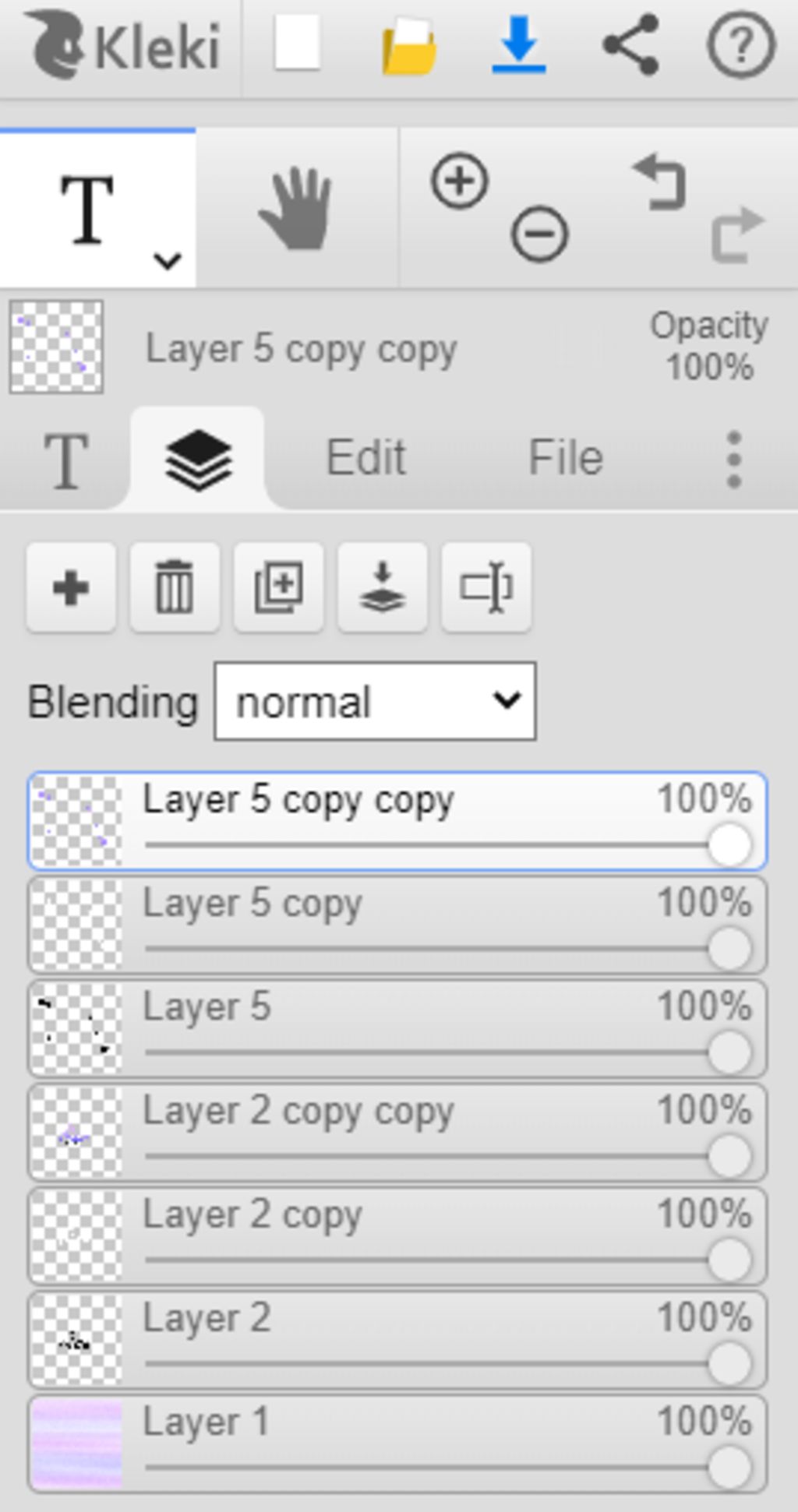Image resolution: width=798 pixels, height=1512 pixels.
Task: Open the import image folder icon
Action: (408, 47)
